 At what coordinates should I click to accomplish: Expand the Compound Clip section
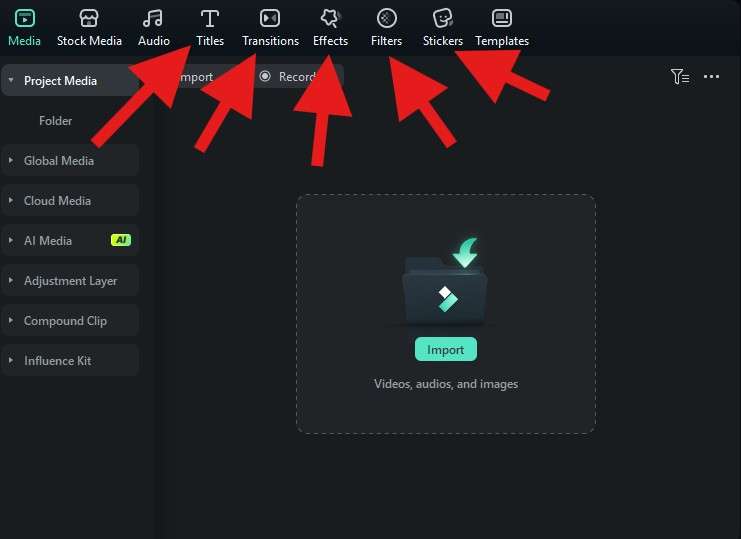tap(11, 320)
